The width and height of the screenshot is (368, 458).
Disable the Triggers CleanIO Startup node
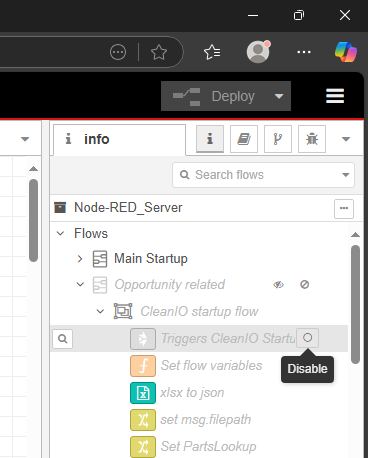point(307,338)
